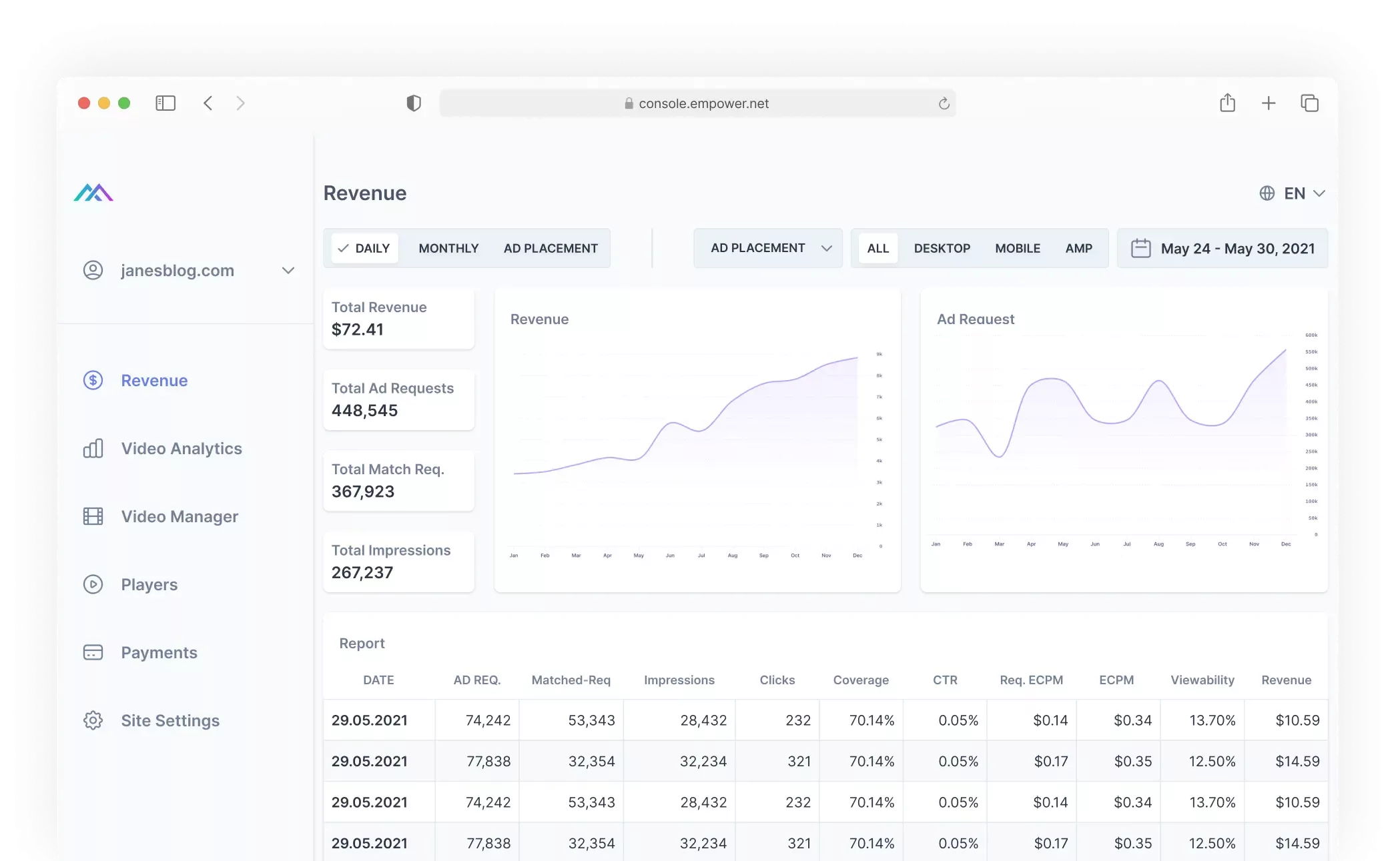Open May 24 - May 30, 2021 date picker
Viewport: 1400px width, 861px height.
point(1237,248)
